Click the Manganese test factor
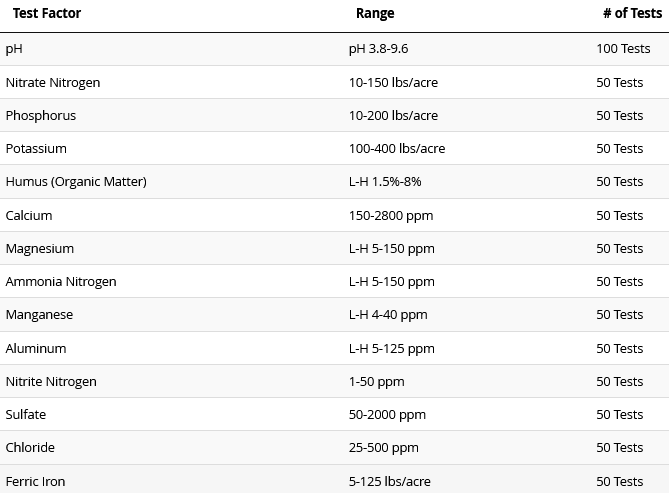The image size is (669, 493). coord(39,314)
